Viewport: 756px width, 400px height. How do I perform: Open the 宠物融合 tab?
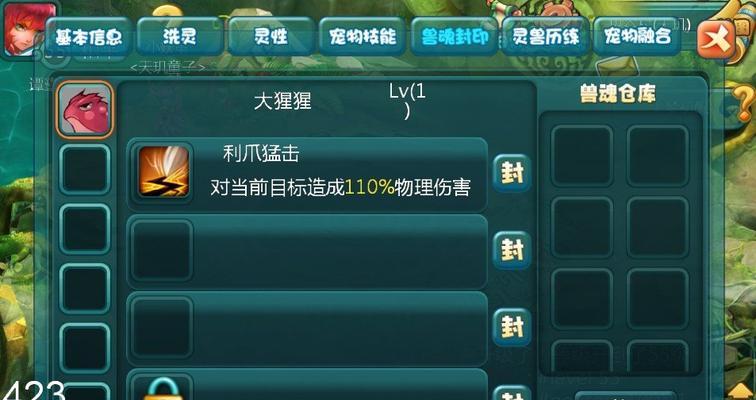point(637,37)
